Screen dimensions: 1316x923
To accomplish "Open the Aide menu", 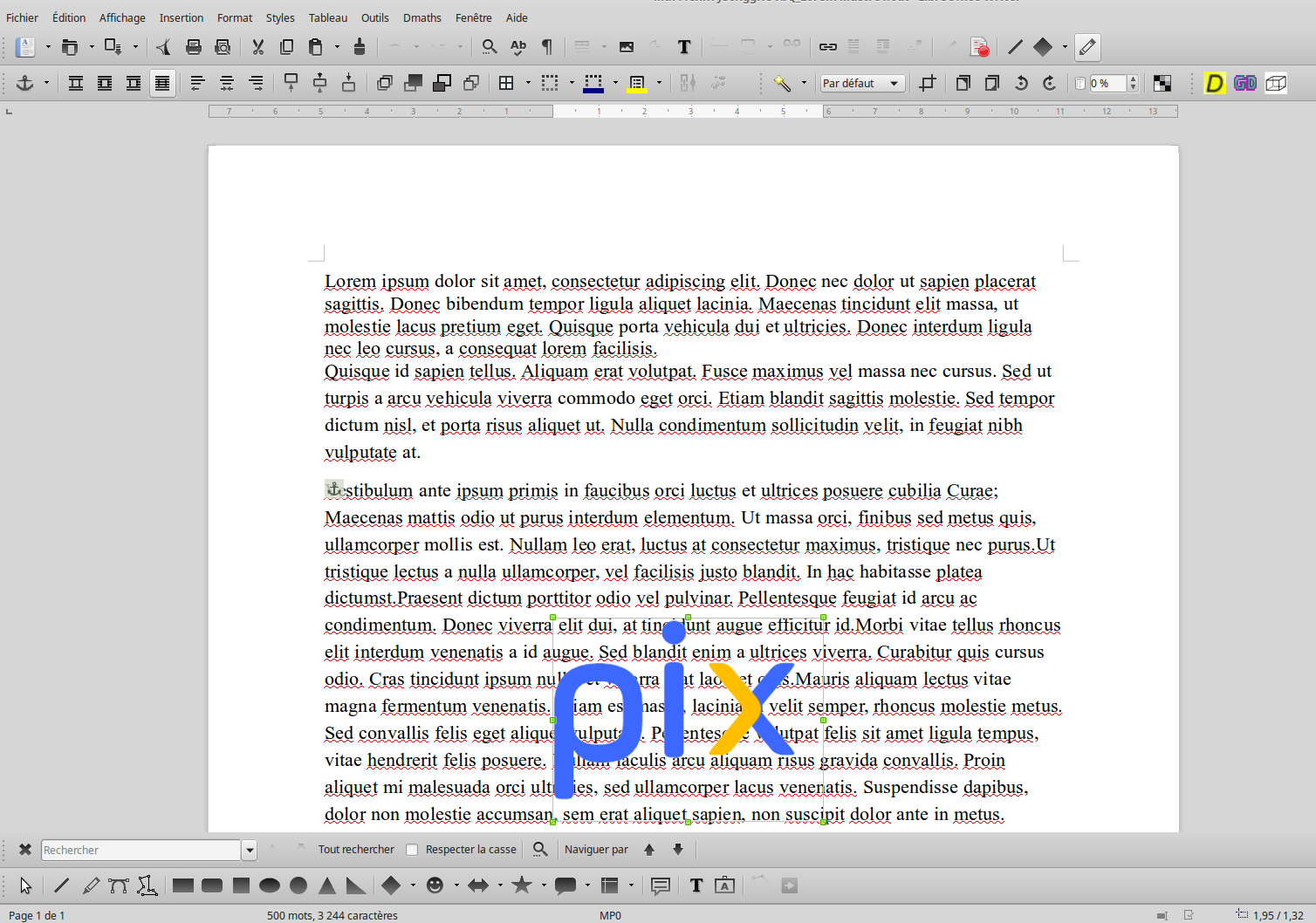I will pyautogui.click(x=517, y=17).
